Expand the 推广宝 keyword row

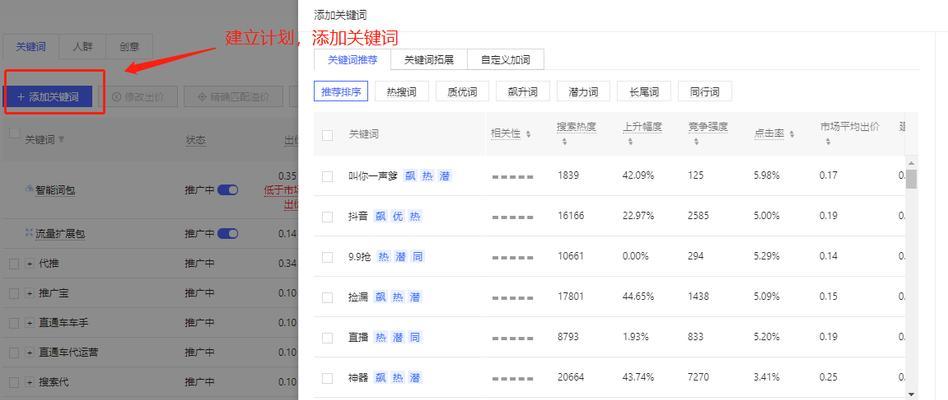tap(30, 293)
